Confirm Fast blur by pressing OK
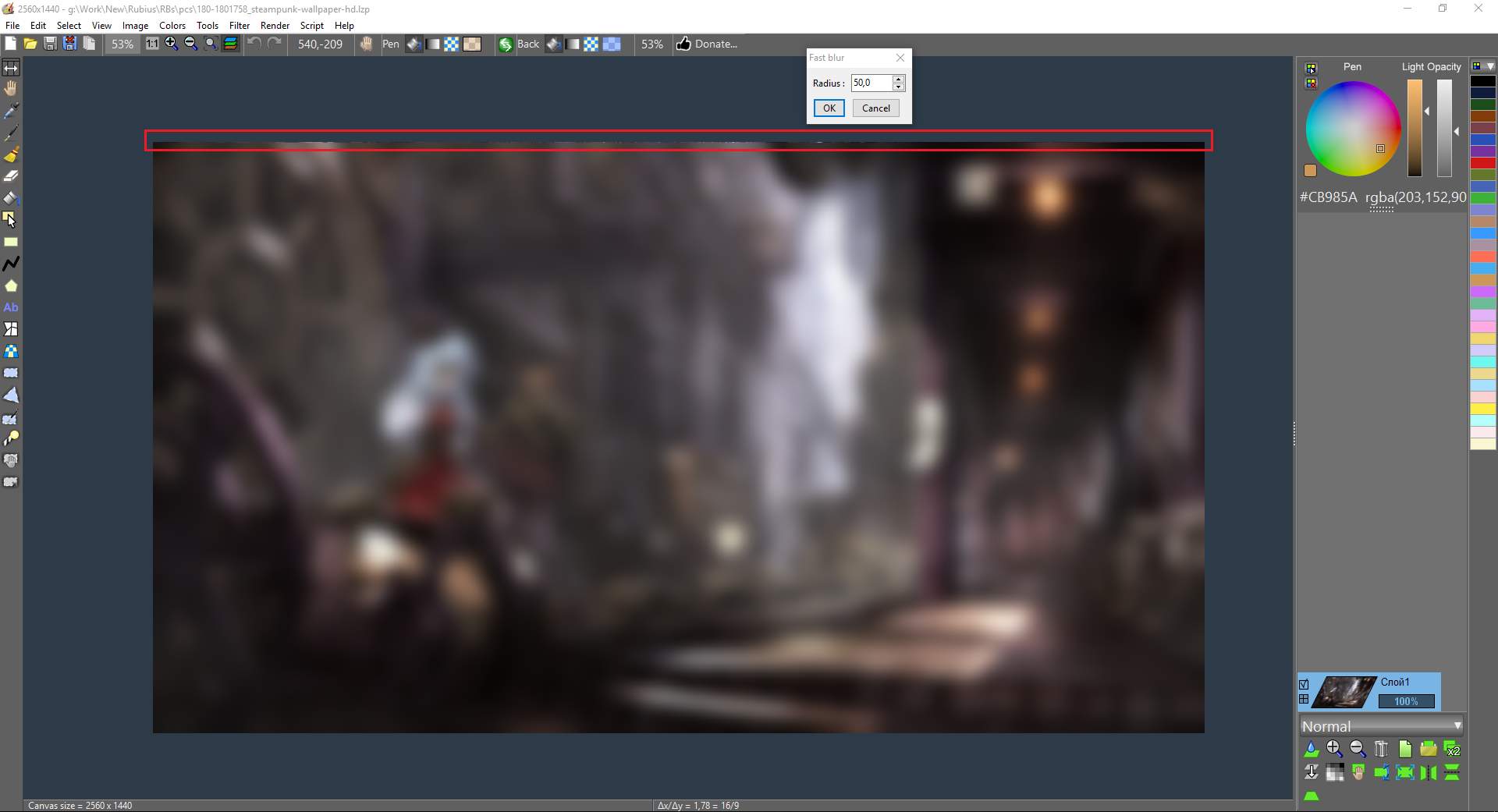This screenshot has height=812, width=1498. point(829,108)
